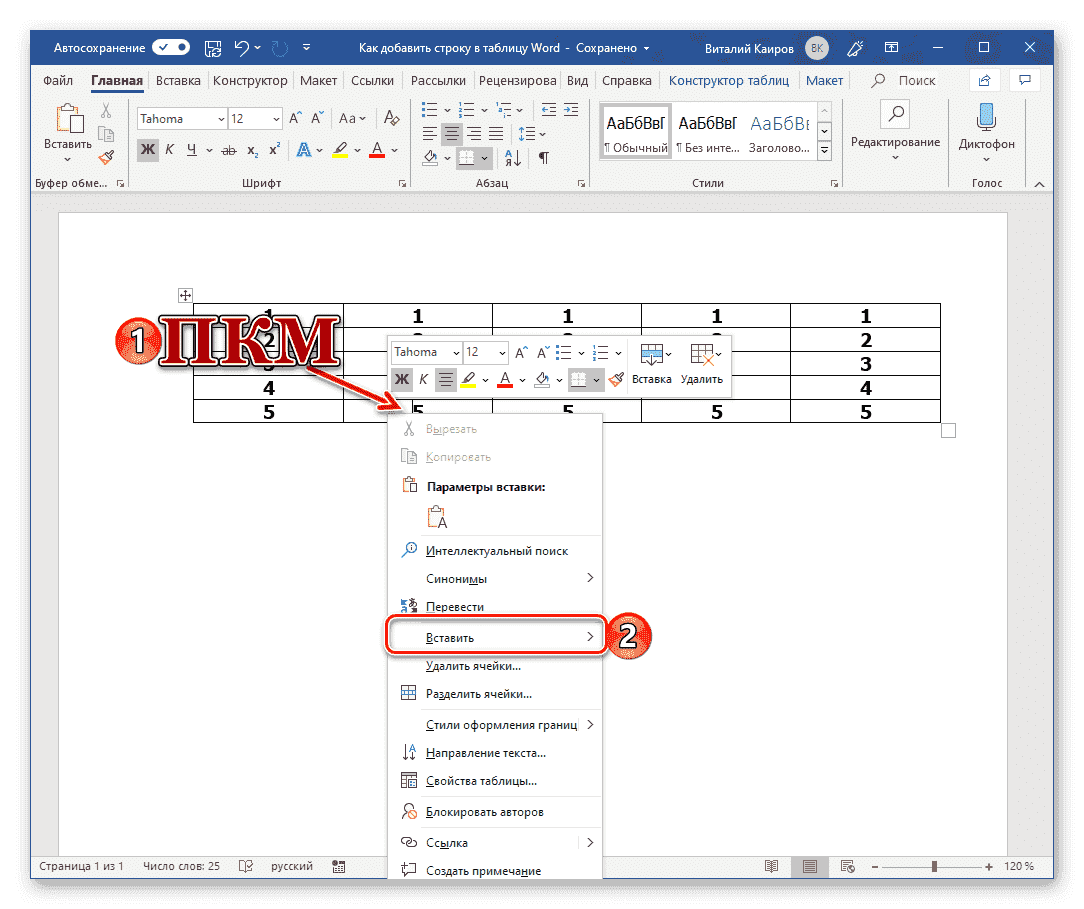1084x909 pixels.
Task: Click Удалить on the mini toolbar
Action: point(702,370)
